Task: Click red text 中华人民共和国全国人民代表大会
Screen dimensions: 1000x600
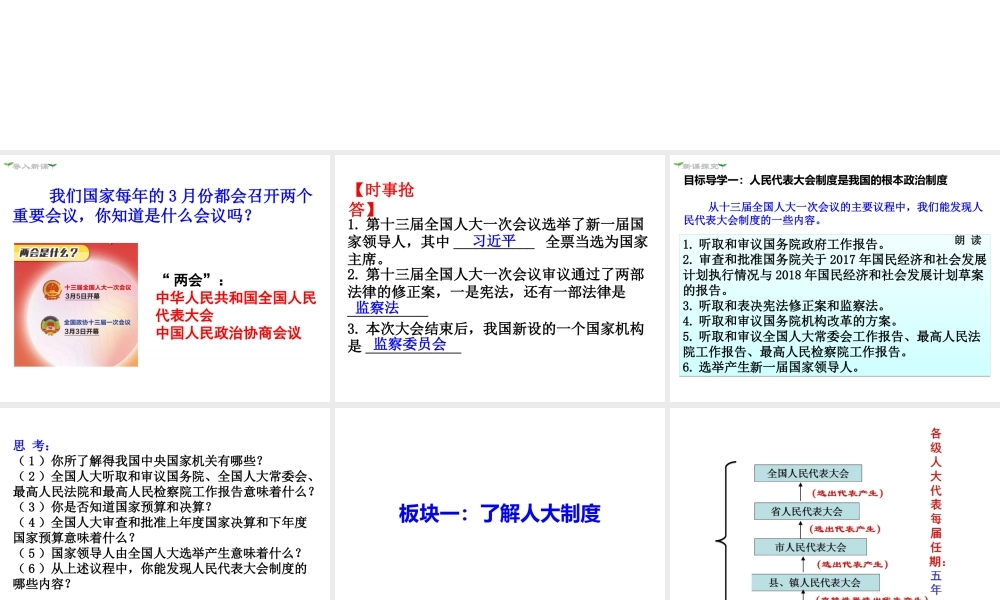Action: [235, 306]
